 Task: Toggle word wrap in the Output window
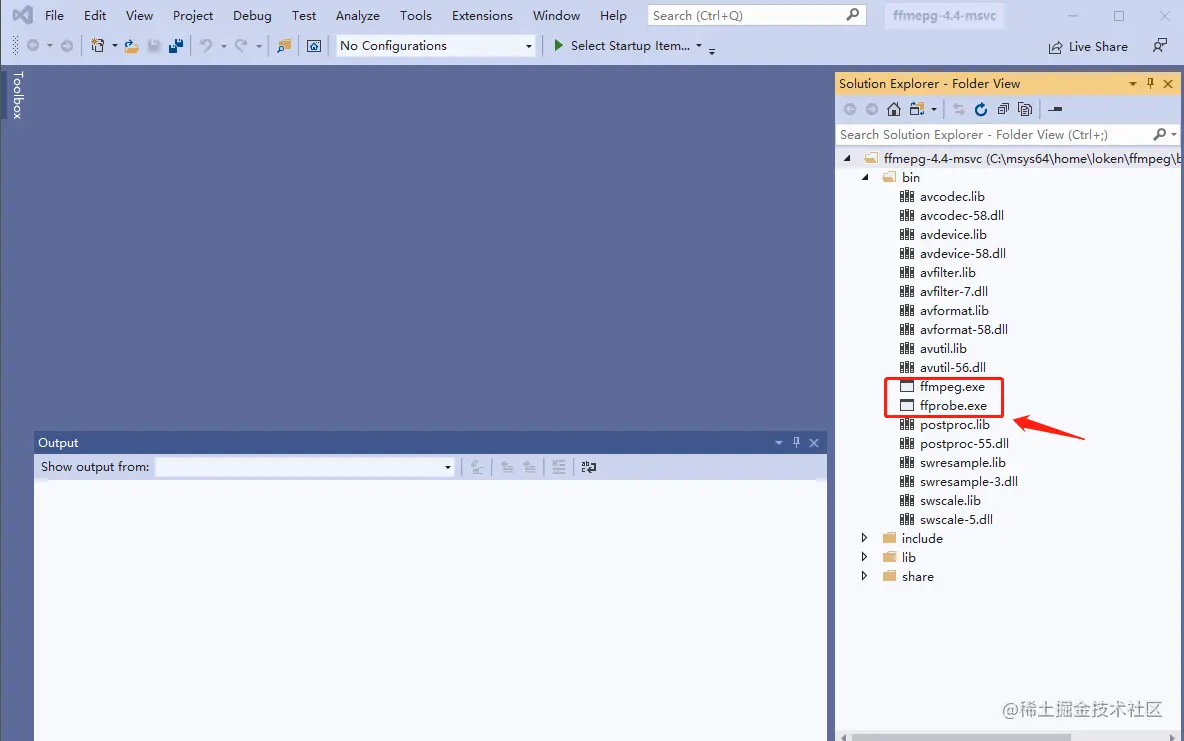pos(588,466)
